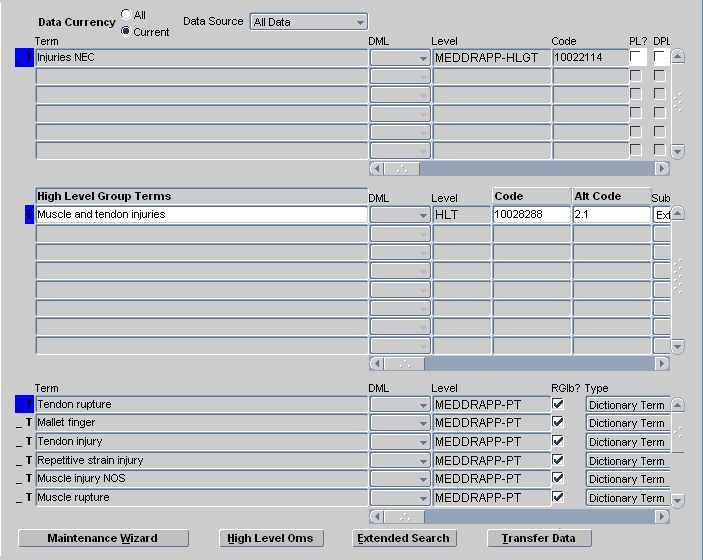The image size is (703, 560).
Task: Toggle the DPL checkbox for Injuries NEC
Action: [659, 57]
